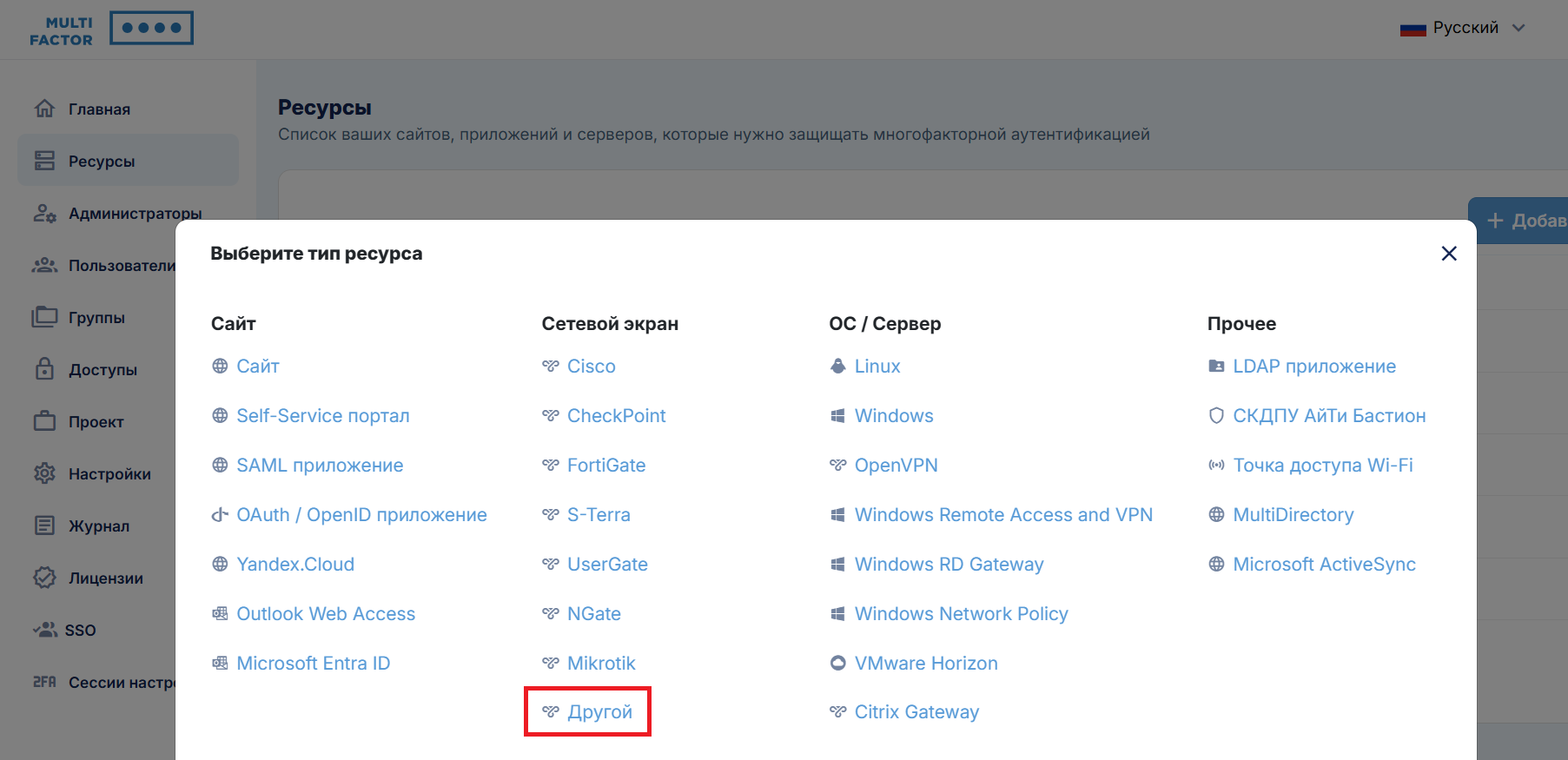Go to Ресурсы section

point(128,161)
